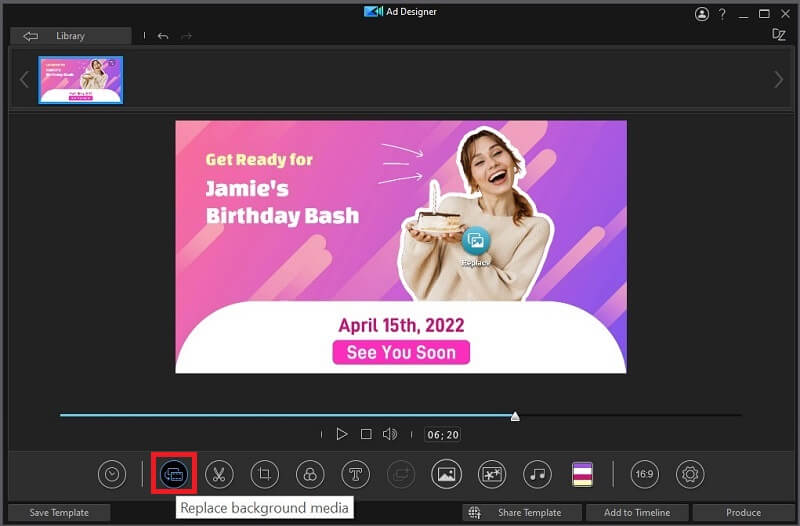This screenshot has width=800, height=526.
Task: Click the background music note icon
Action: click(538, 473)
